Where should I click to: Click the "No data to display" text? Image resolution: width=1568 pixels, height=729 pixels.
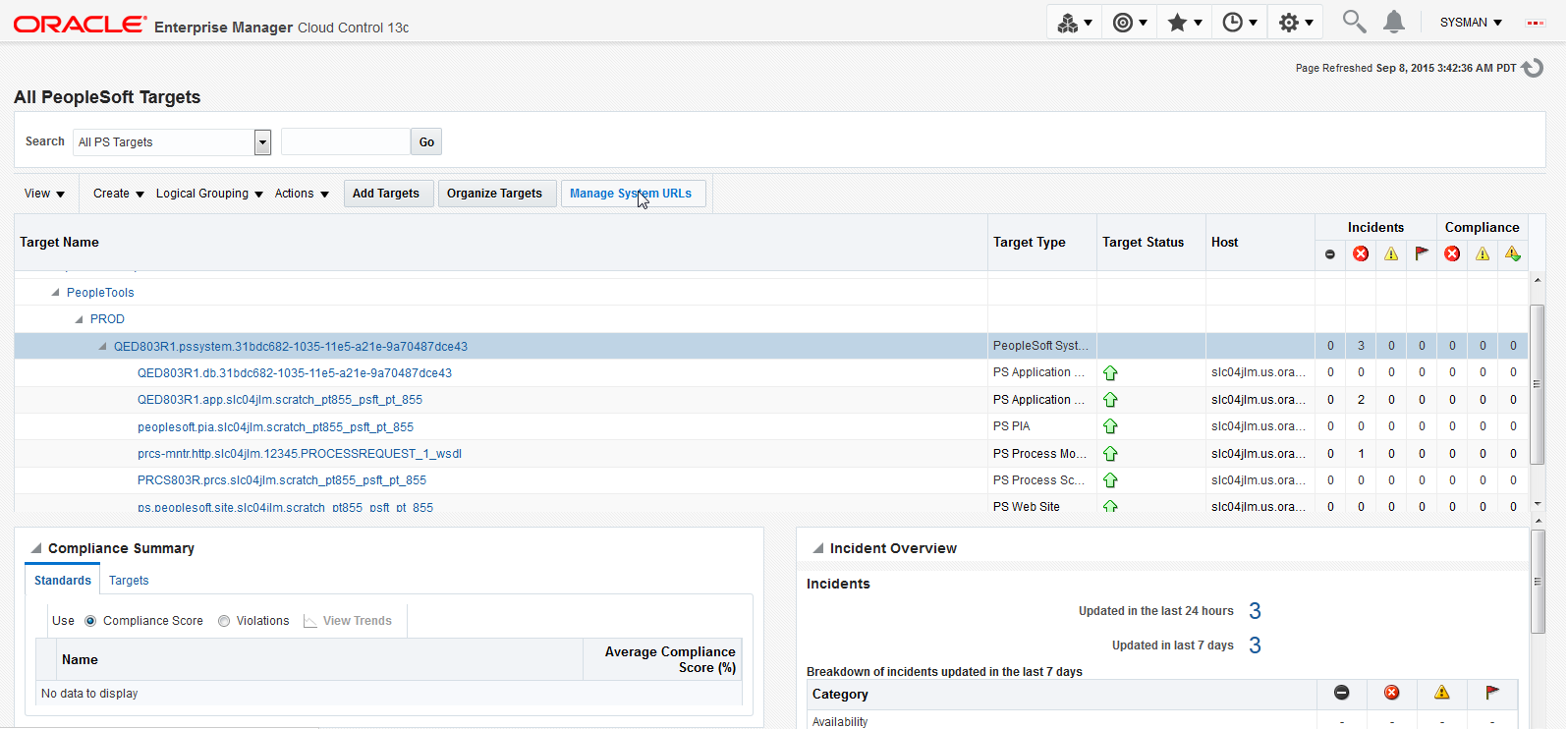(x=89, y=694)
